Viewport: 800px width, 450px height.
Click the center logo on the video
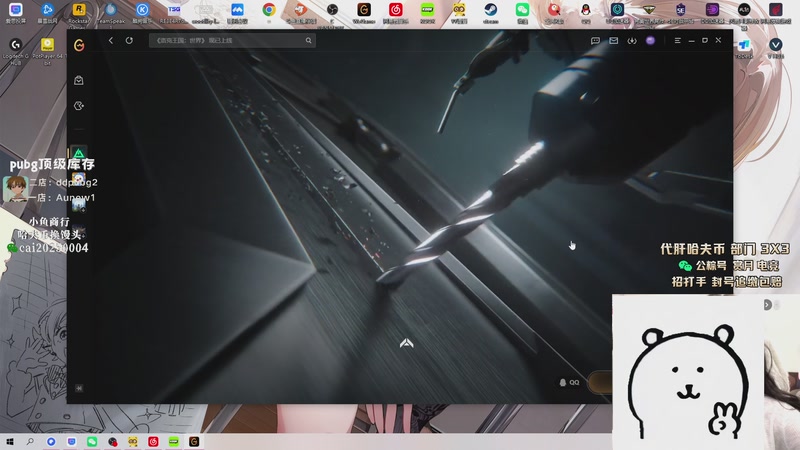[407, 343]
